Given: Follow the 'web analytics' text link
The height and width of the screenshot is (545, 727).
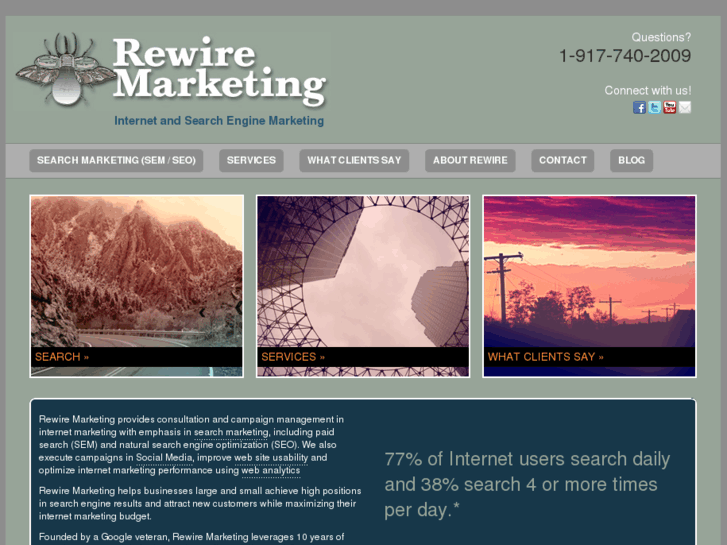Looking at the screenshot, I should click(x=271, y=470).
